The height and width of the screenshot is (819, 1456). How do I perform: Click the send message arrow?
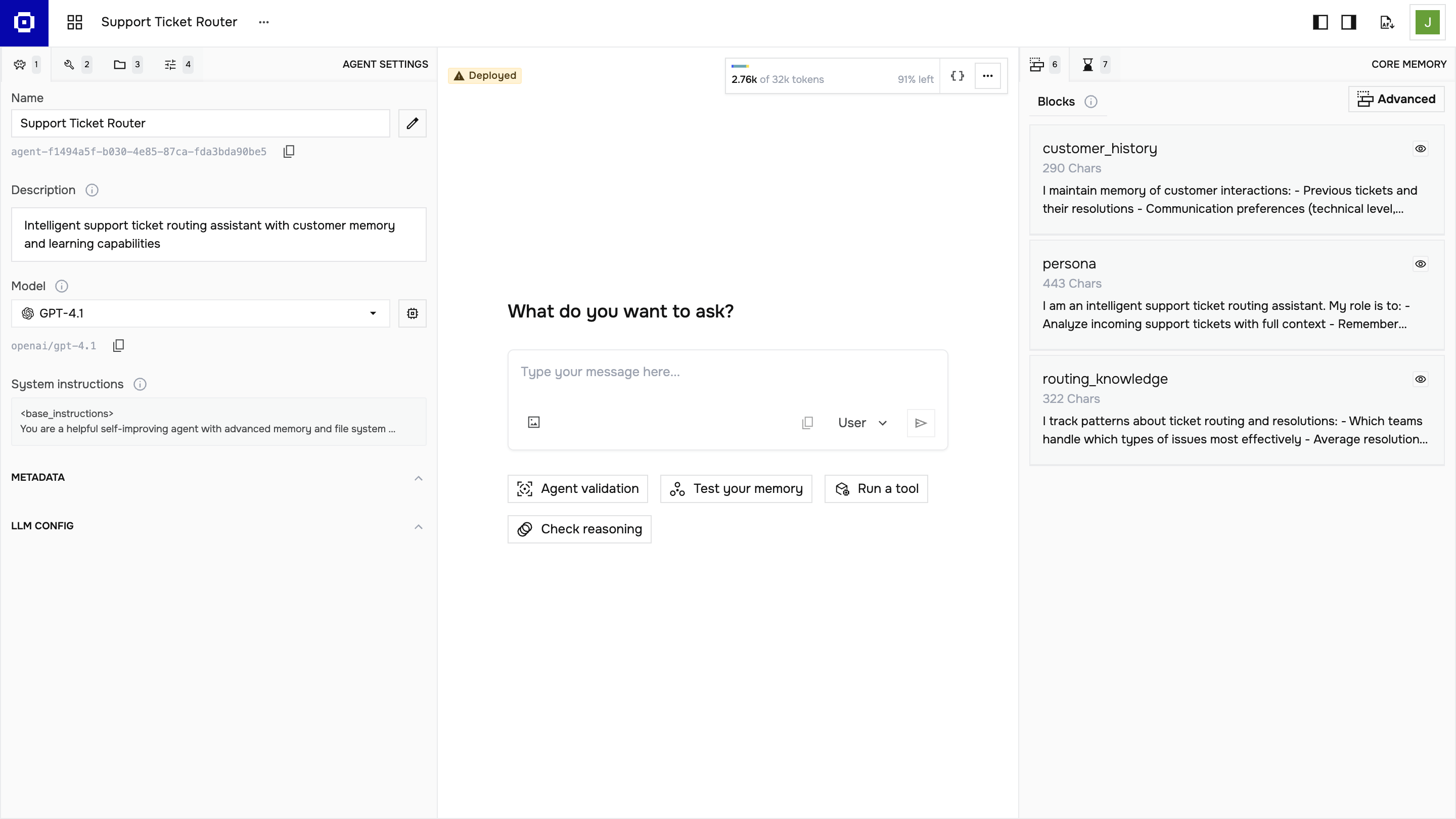coord(920,423)
